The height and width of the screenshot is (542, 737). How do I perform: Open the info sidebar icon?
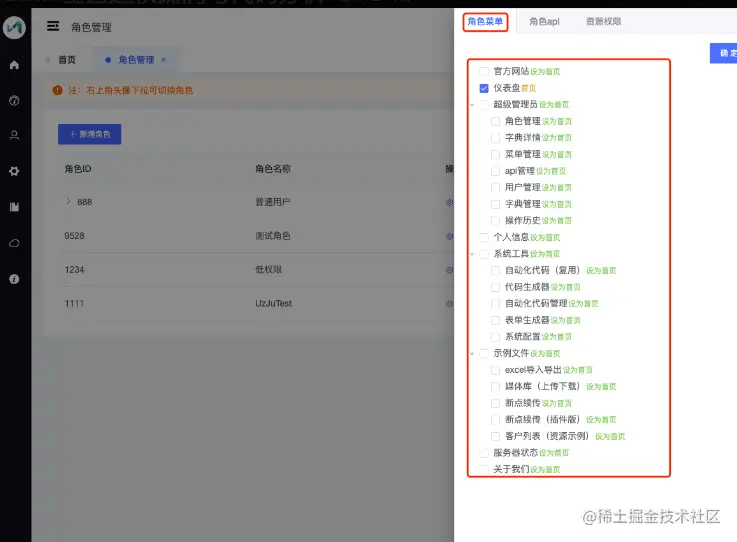pos(14,279)
